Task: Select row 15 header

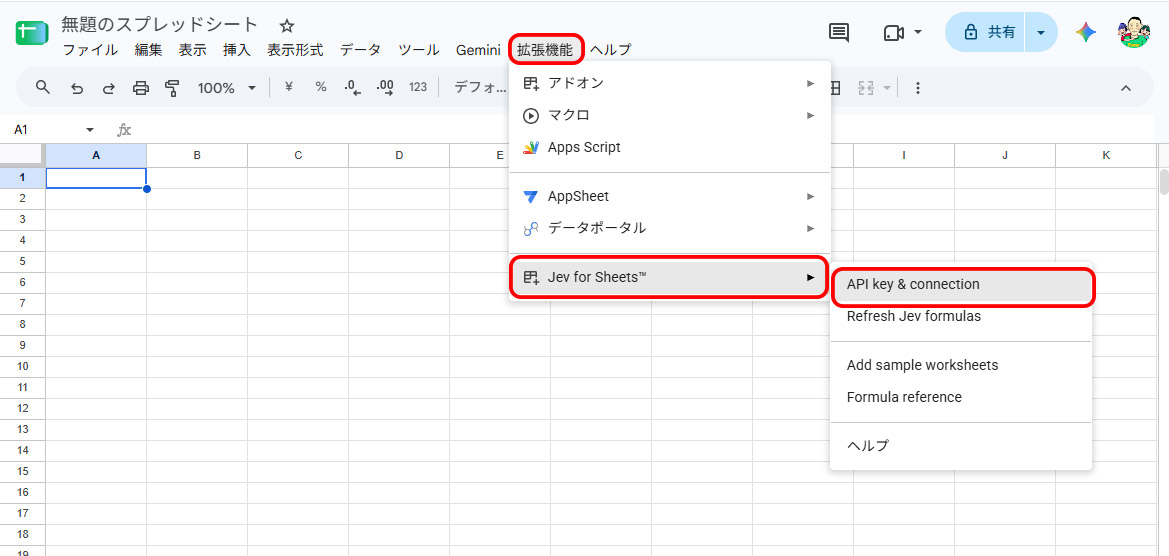Action: coord(22,472)
